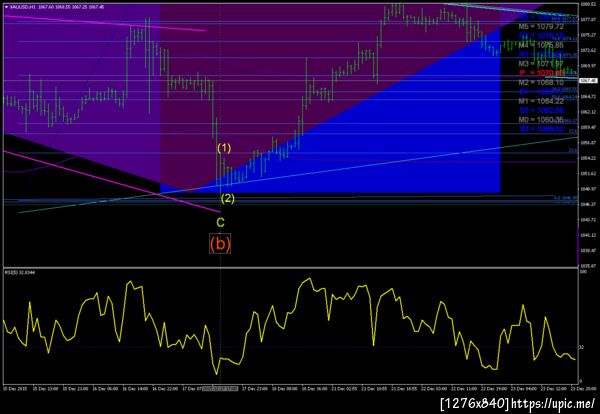Screen dimensions: 600x414
Task: Select the (2) wave label on chart
Action: (227, 199)
